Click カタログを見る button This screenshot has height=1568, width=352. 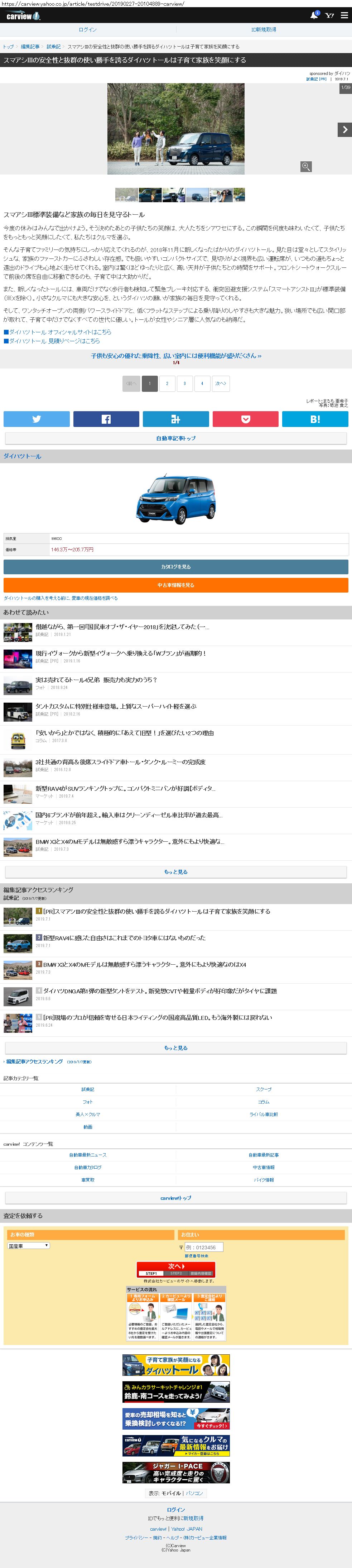[x=176, y=567]
